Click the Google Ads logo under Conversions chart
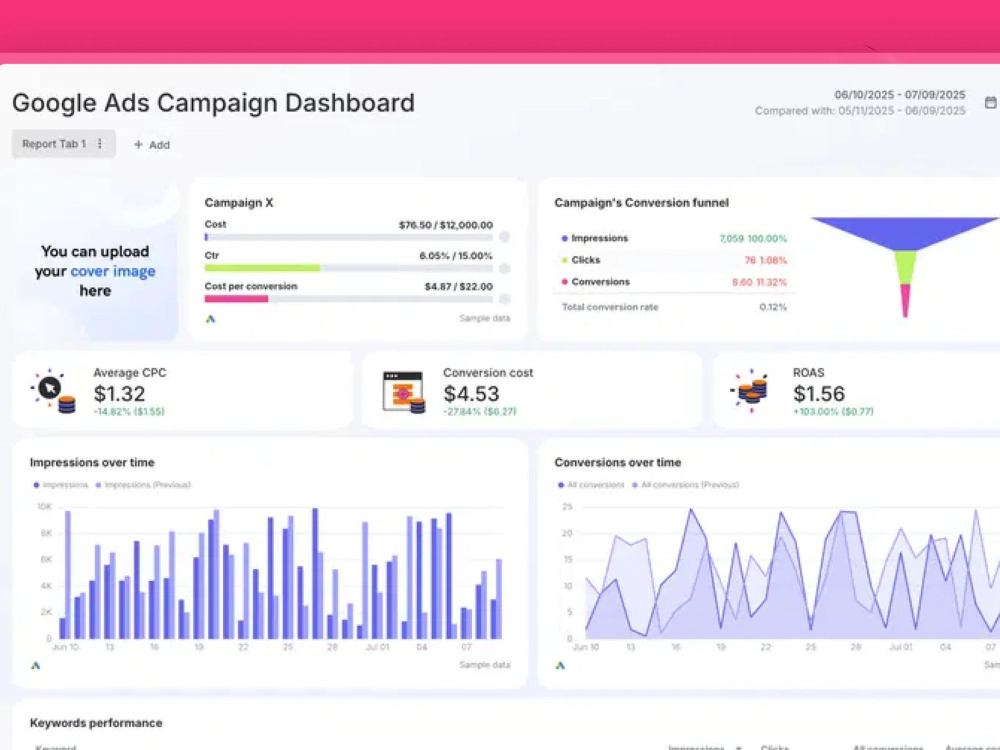Image resolution: width=1000 pixels, height=750 pixels. (560, 665)
